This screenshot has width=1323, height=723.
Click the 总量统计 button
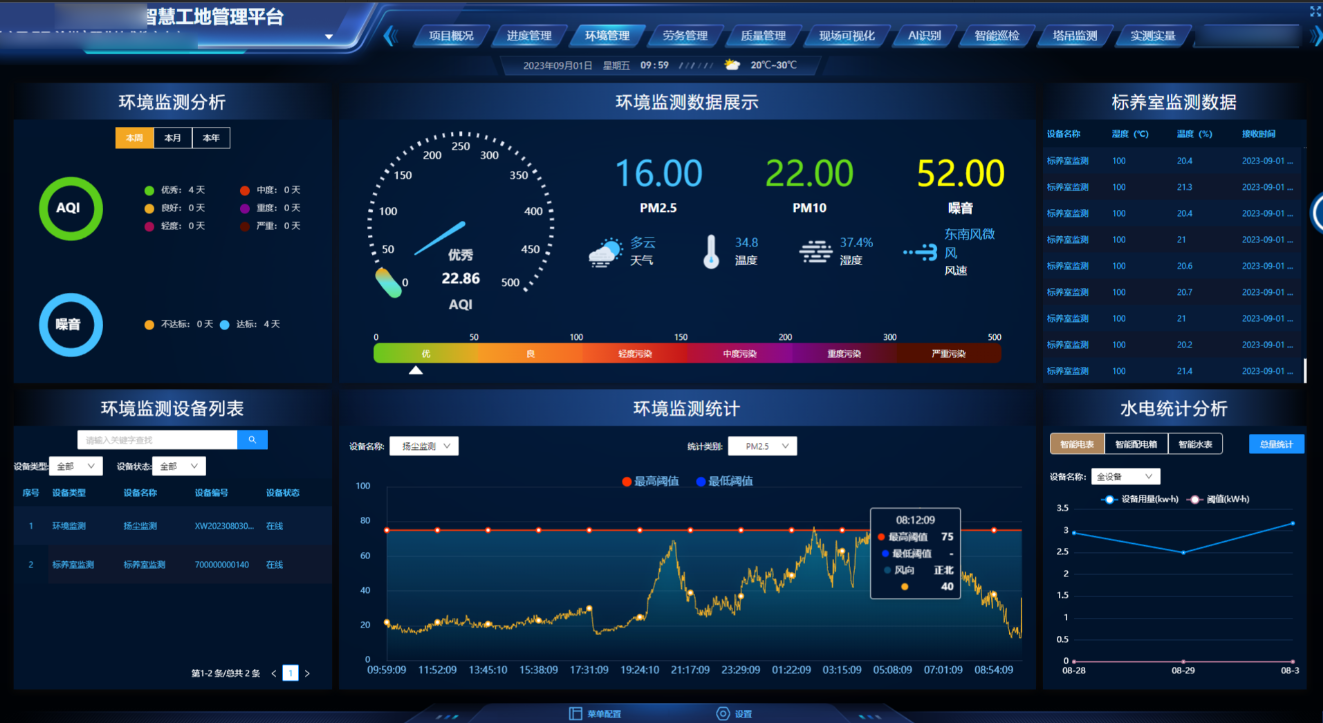click(x=1276, y=444)
